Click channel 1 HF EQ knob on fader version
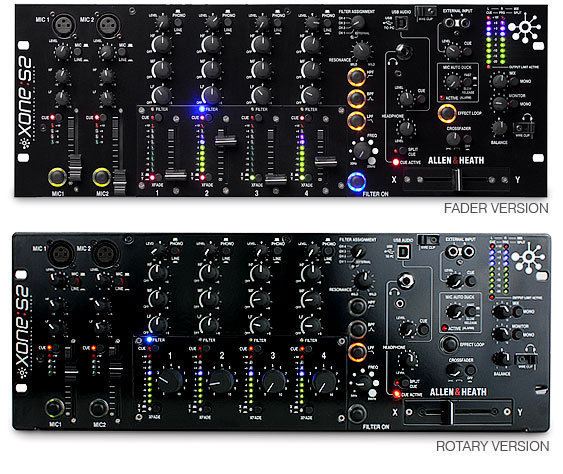 click(162, 44)
